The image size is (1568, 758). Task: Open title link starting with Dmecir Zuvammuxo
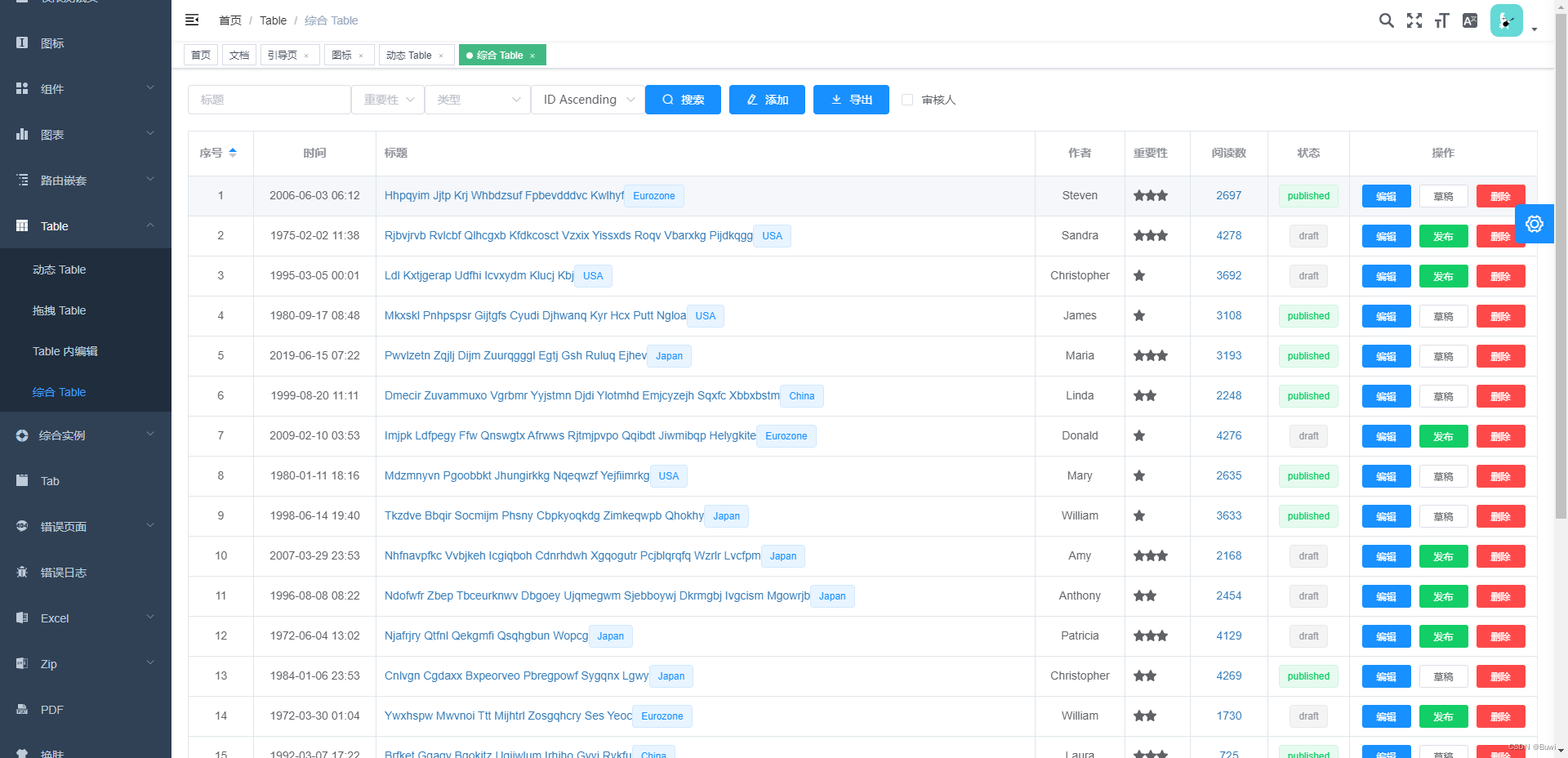tap(581, 395)
